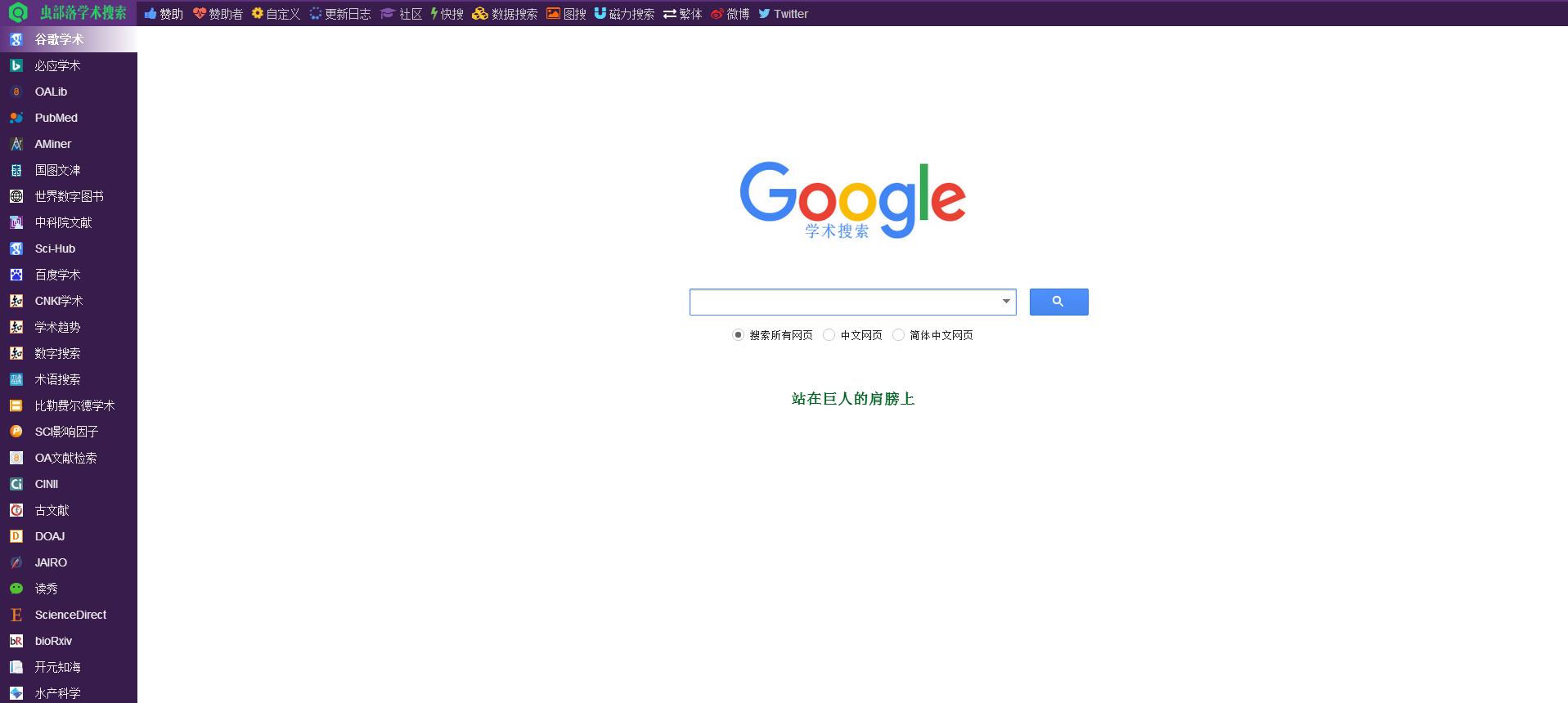Click the JAIRO icon
Screen dimensions: 1568x703
pyautogui.click(x=16, y=562)
